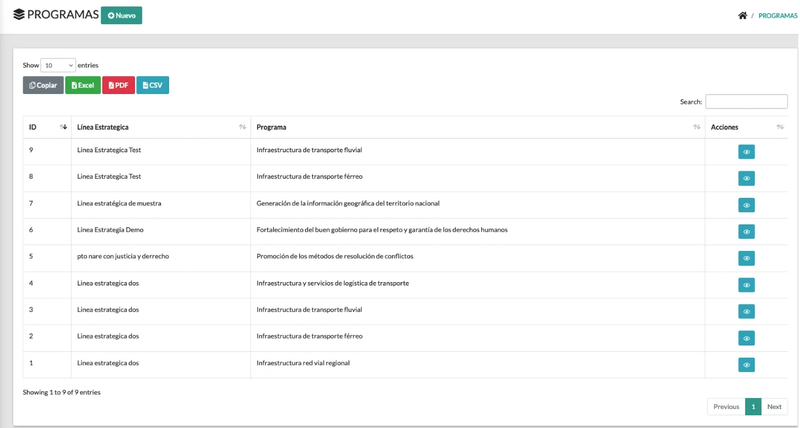Image resolution: width=800 pixels, height=428 pixels.
Task: Click the Search input field
Action: click(x=746, y=101)
